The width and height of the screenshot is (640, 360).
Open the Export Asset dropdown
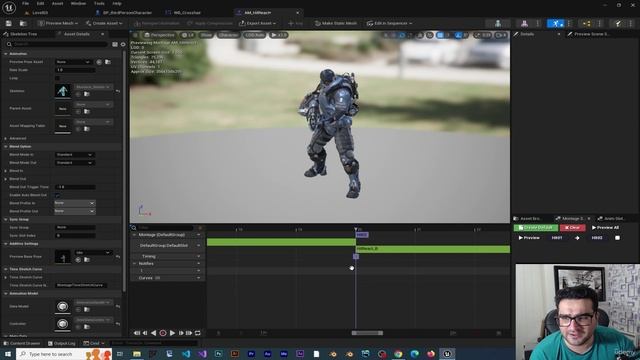coord(257,23)
